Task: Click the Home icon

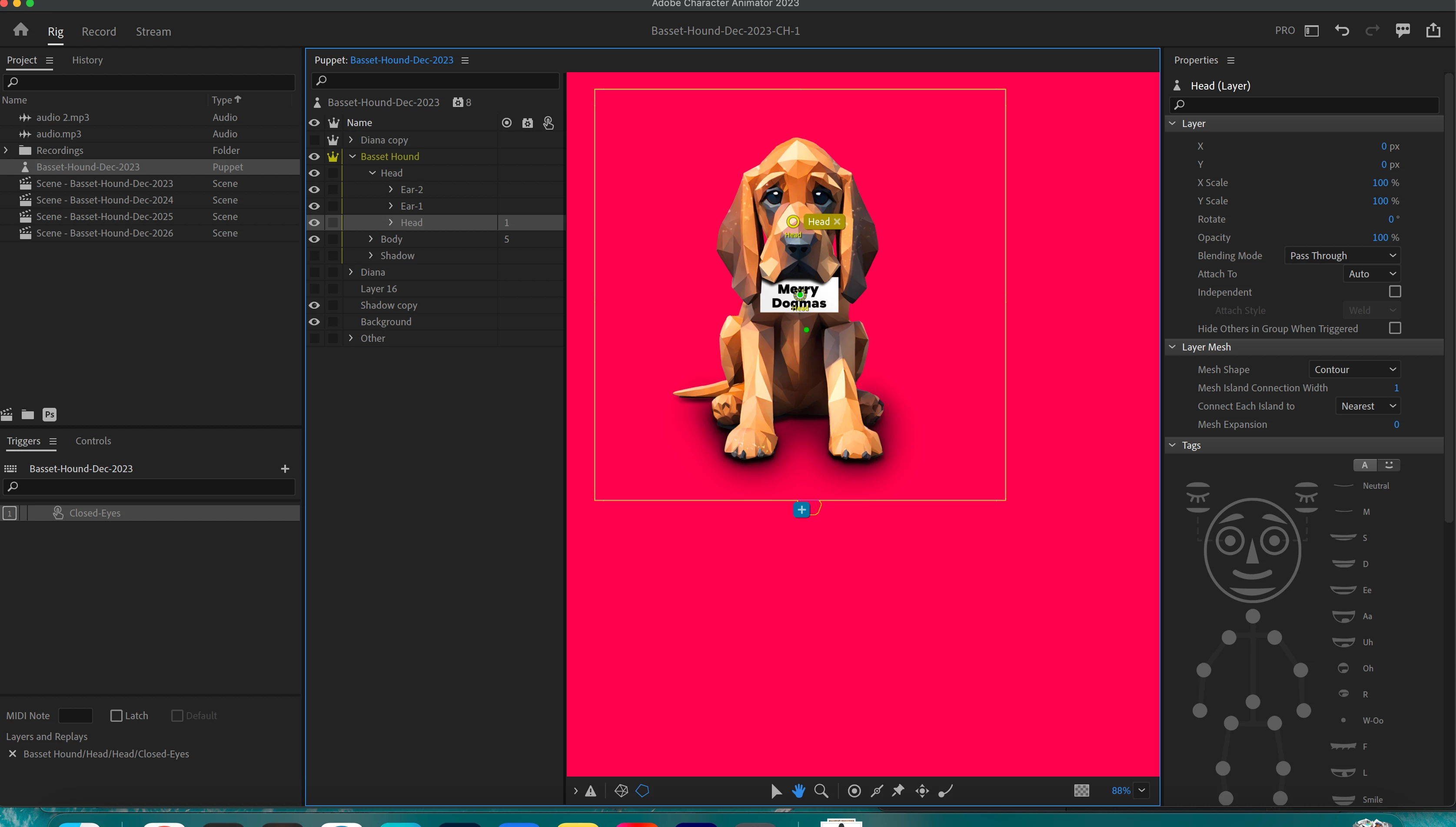Action: 21,30
